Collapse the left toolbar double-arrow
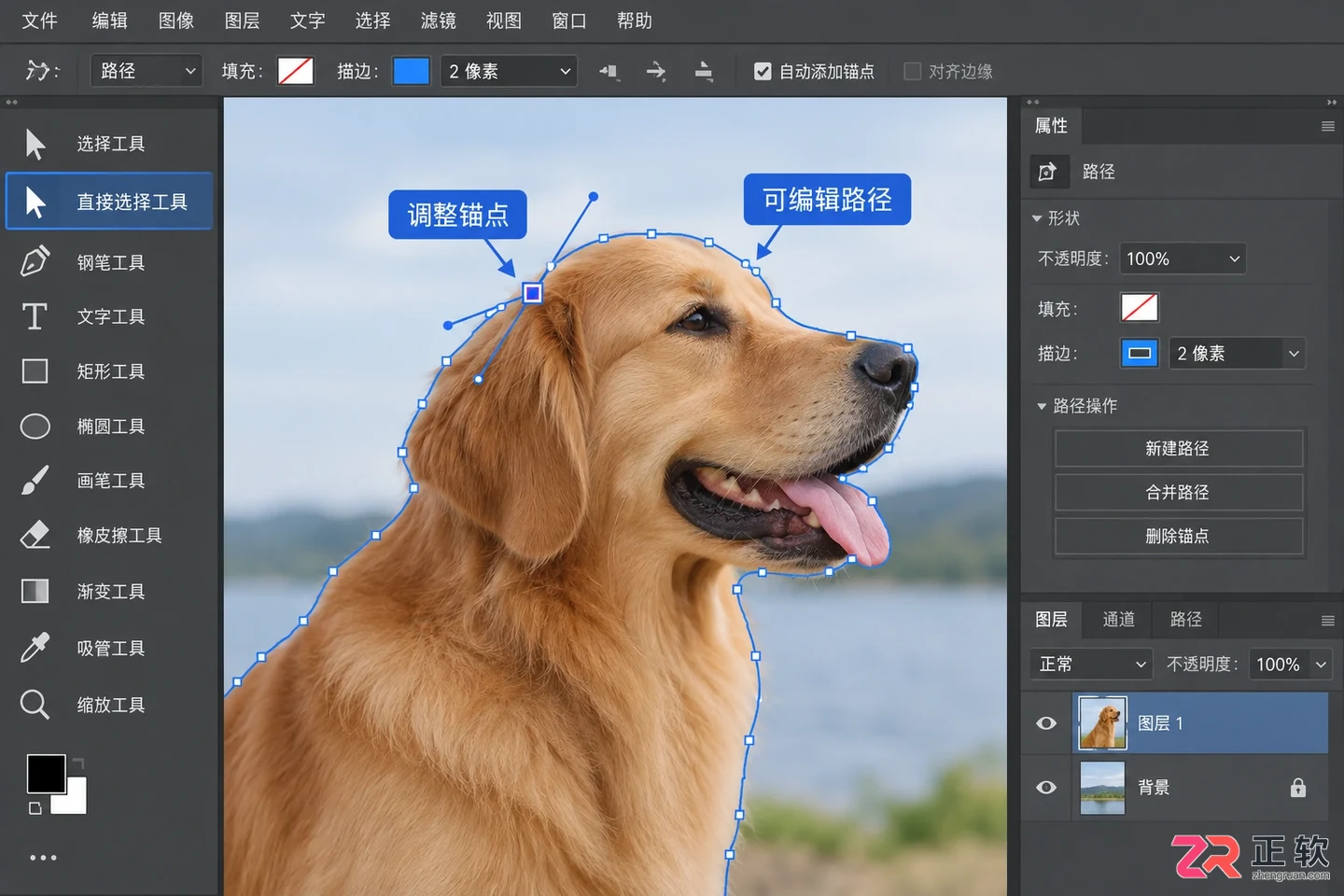The height and width of the screenshot is (896, 1344). coord(11,103)
